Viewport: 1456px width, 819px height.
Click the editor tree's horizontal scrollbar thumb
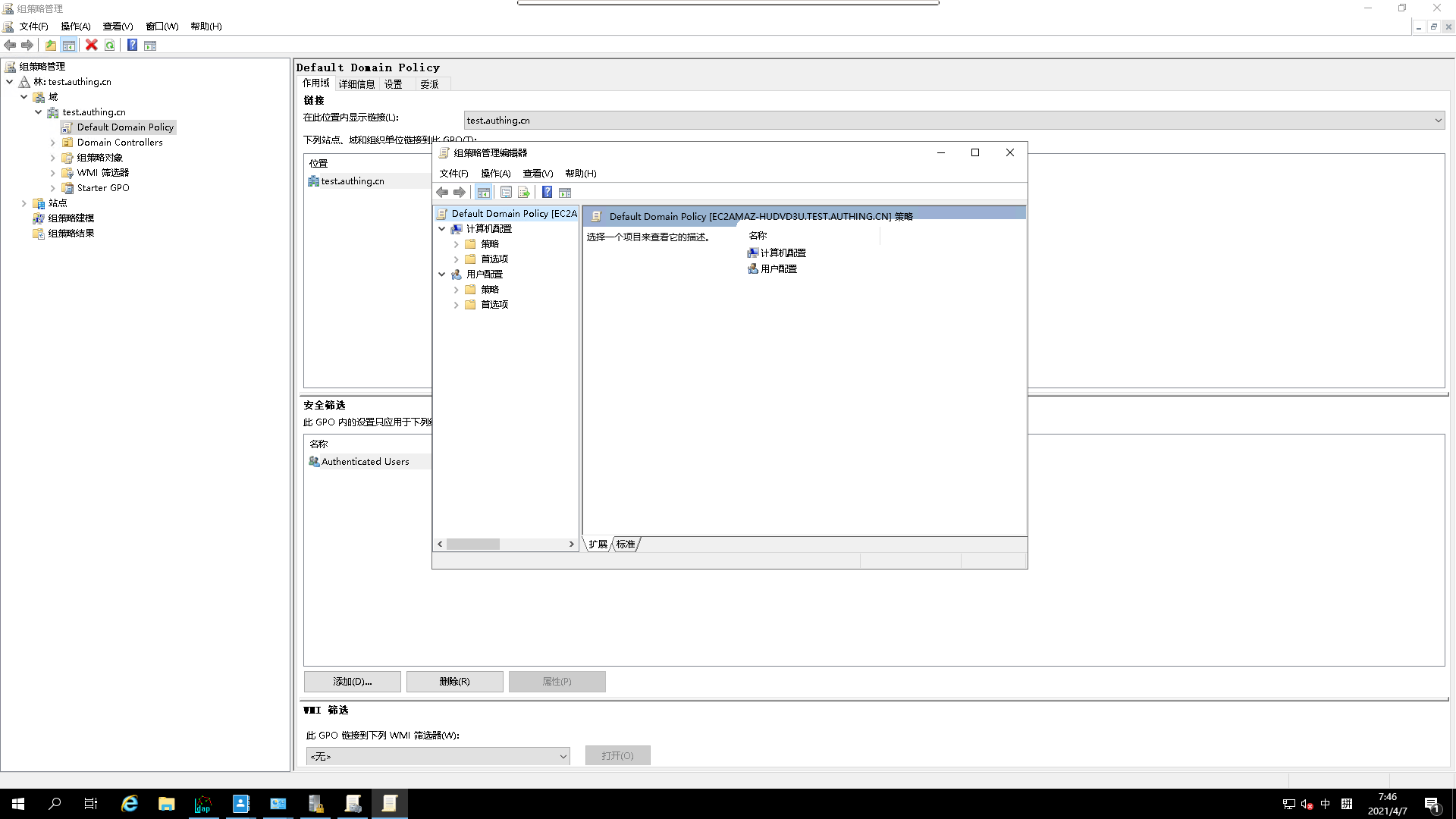point(472,544)
